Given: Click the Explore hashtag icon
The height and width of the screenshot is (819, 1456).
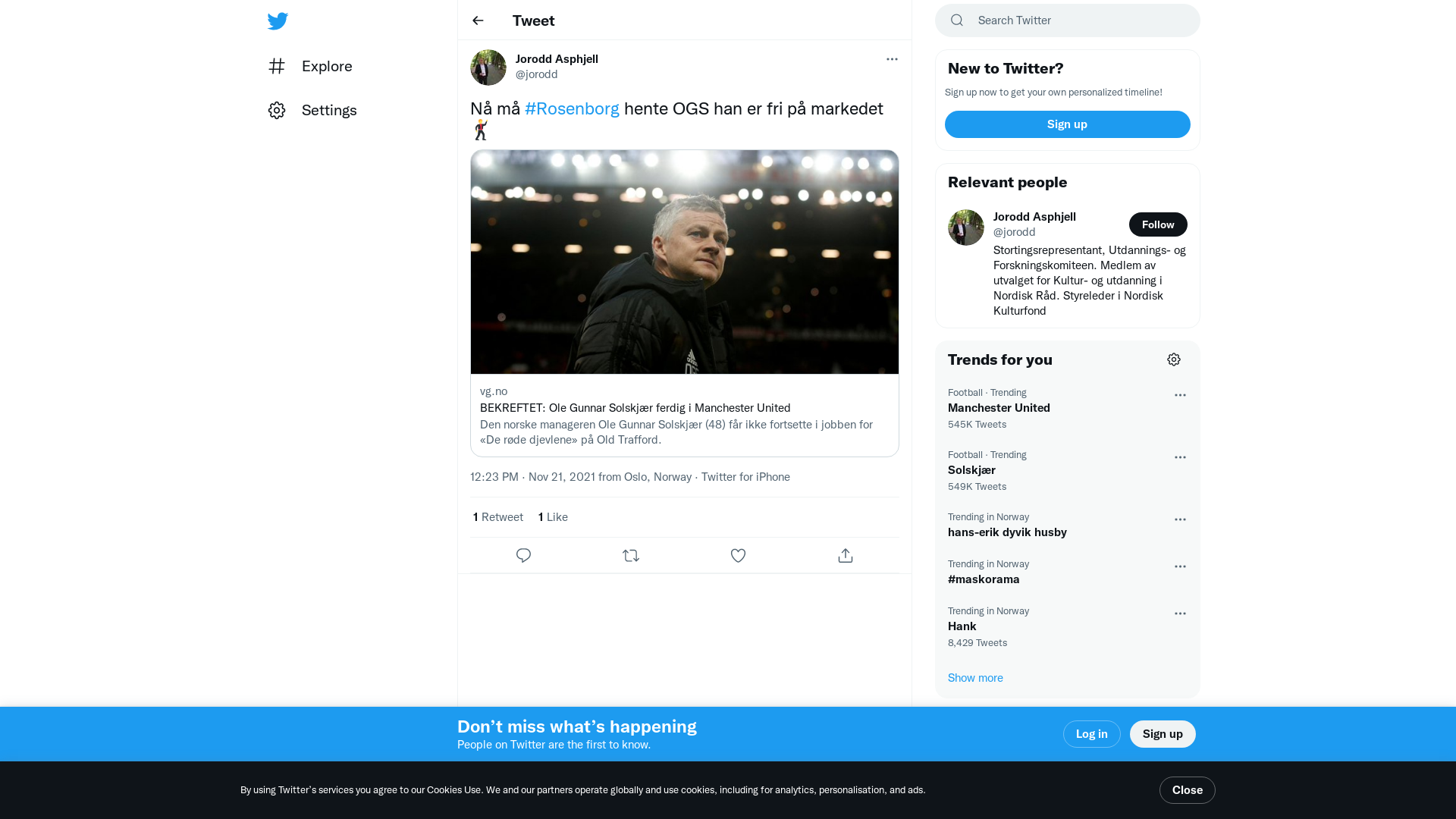Looking at the screenshot, I should [277, 66].
